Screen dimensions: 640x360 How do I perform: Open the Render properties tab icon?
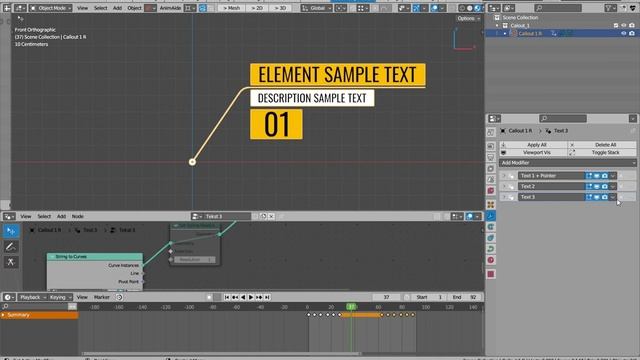[x=491, y=146]
